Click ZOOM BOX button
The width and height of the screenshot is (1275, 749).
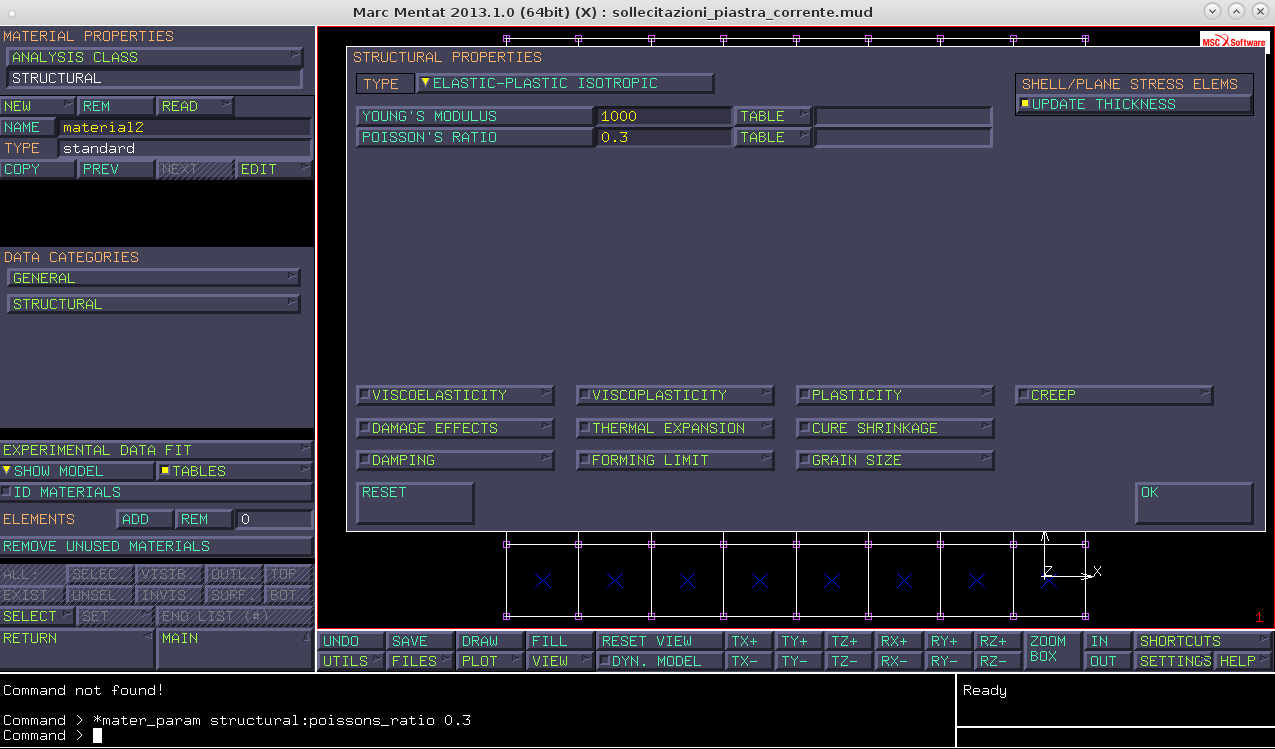[x=1053, y=651]
